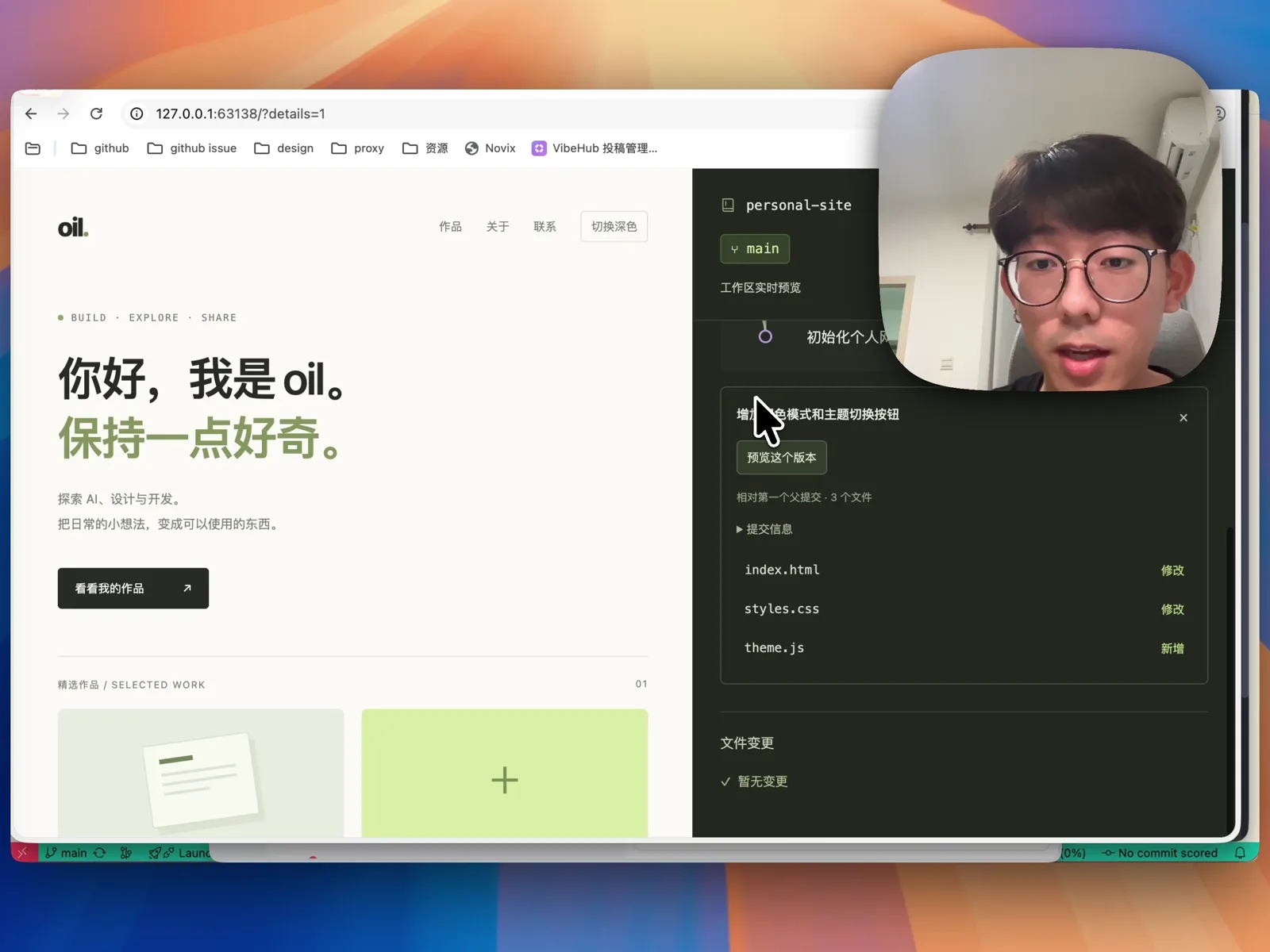1270x952 pixels.
Task: Close the commit details card
Action: coord(1183,417)
